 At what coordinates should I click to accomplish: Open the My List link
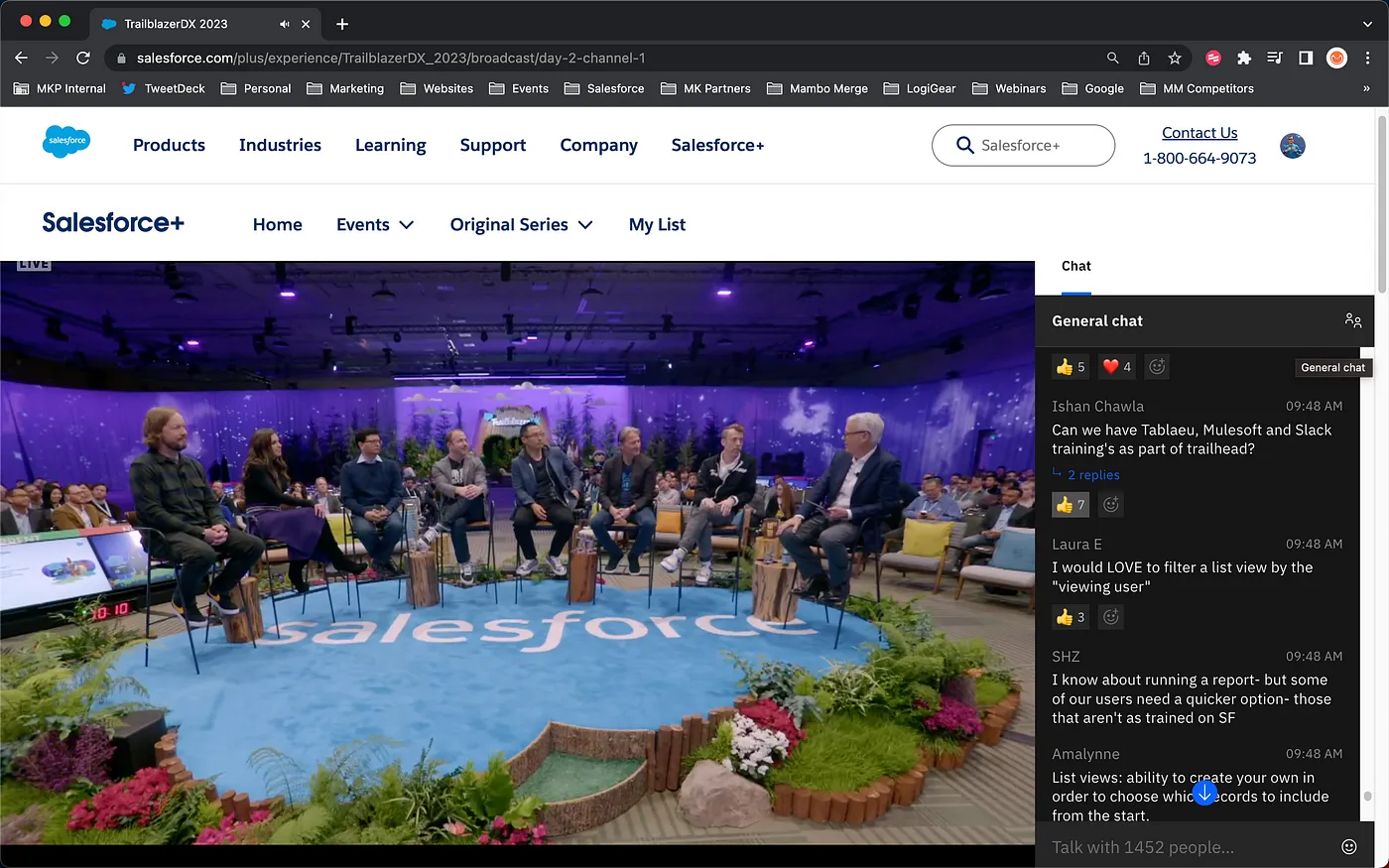(x=657, y=224)
